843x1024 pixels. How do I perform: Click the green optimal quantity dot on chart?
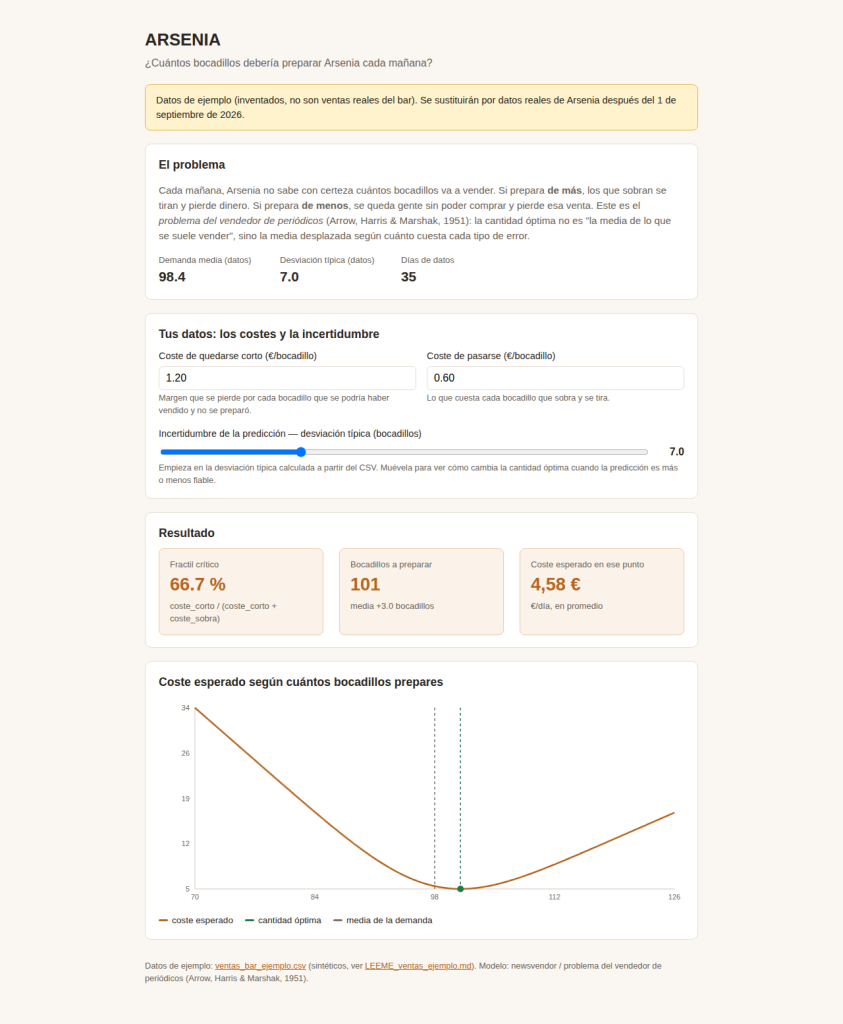tap(460, 889)
